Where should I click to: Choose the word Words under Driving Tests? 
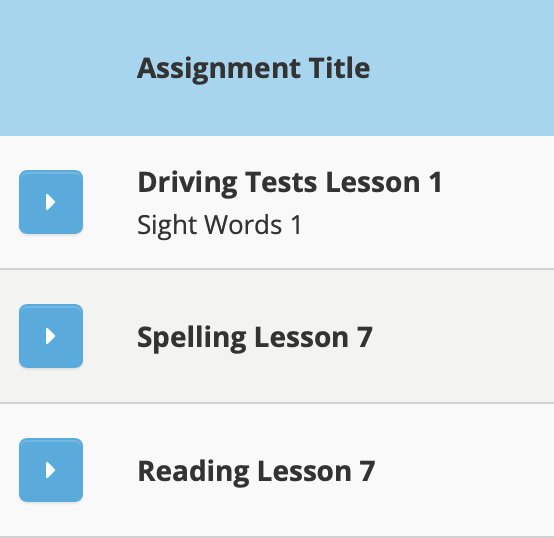[x=243, y=225]
